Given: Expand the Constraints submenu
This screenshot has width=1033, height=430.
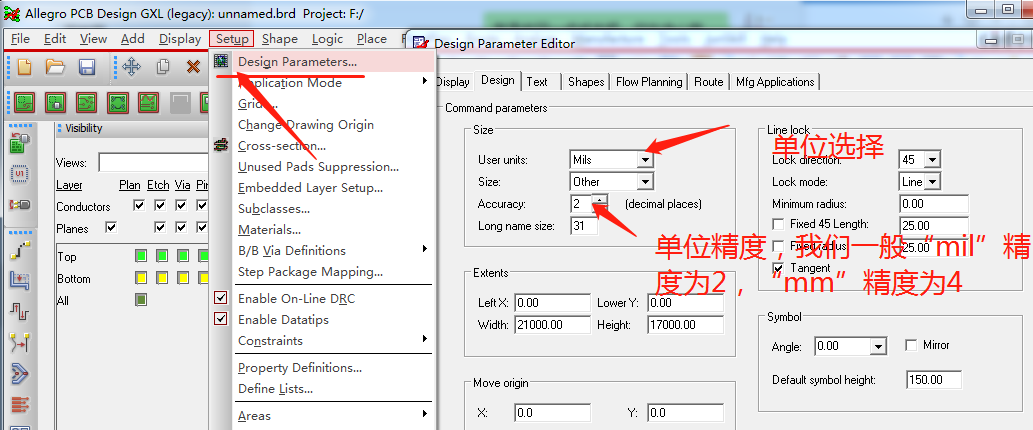Looking at the screenshot, I should (426, 340).
